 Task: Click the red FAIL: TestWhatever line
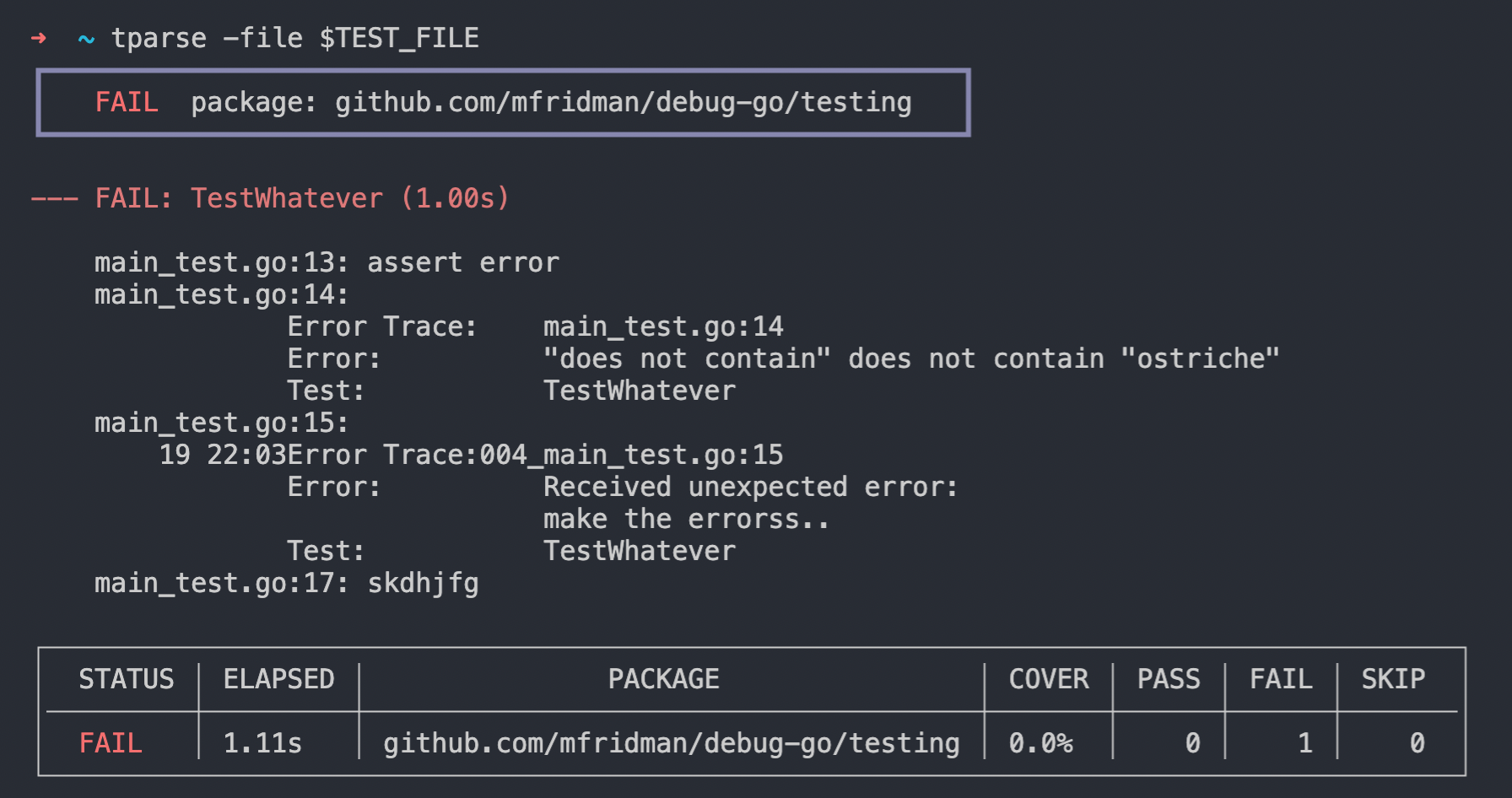click(x=270, y=198)
